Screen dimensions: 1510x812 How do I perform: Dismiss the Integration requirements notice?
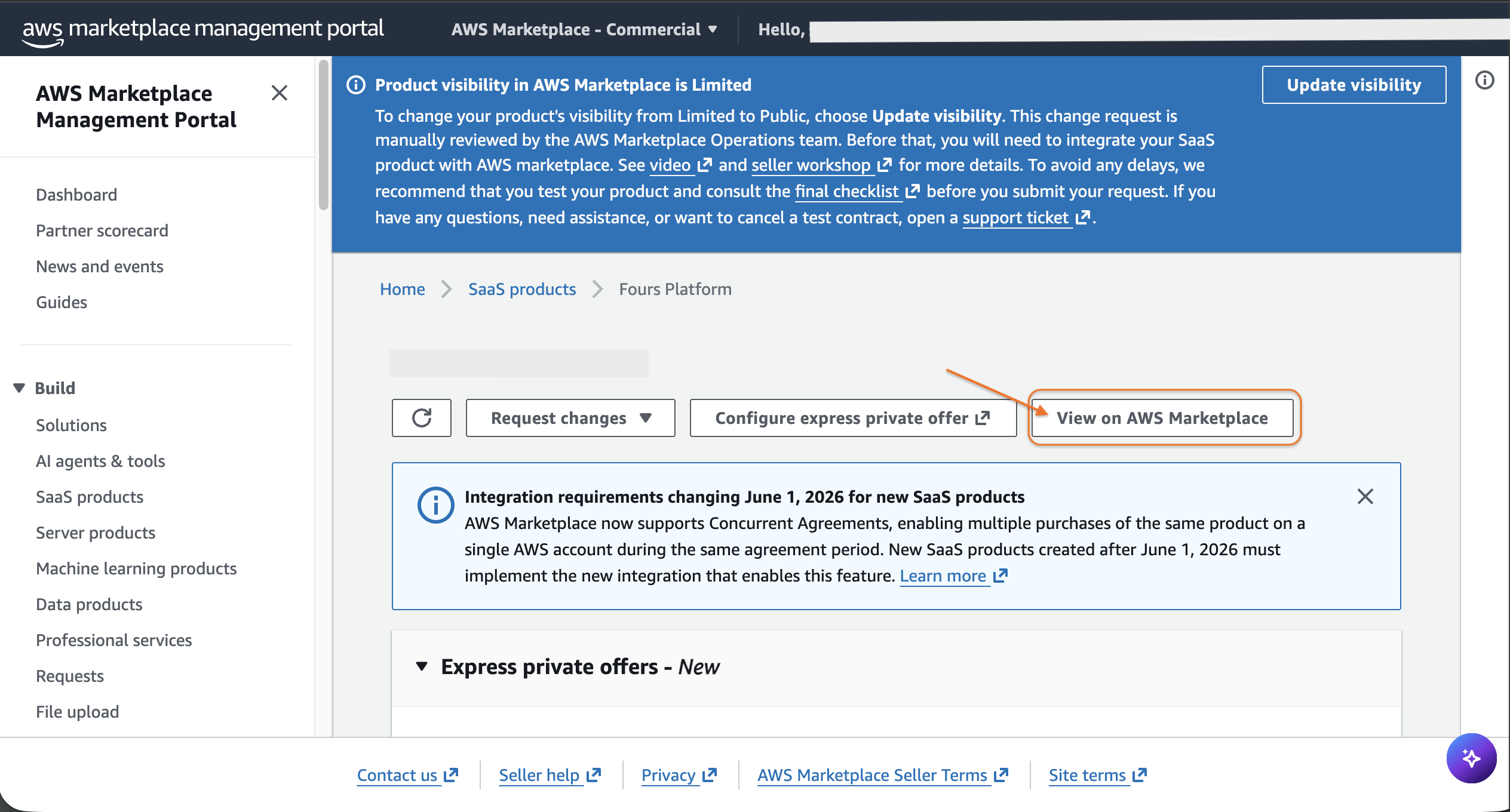point(1365,497)
